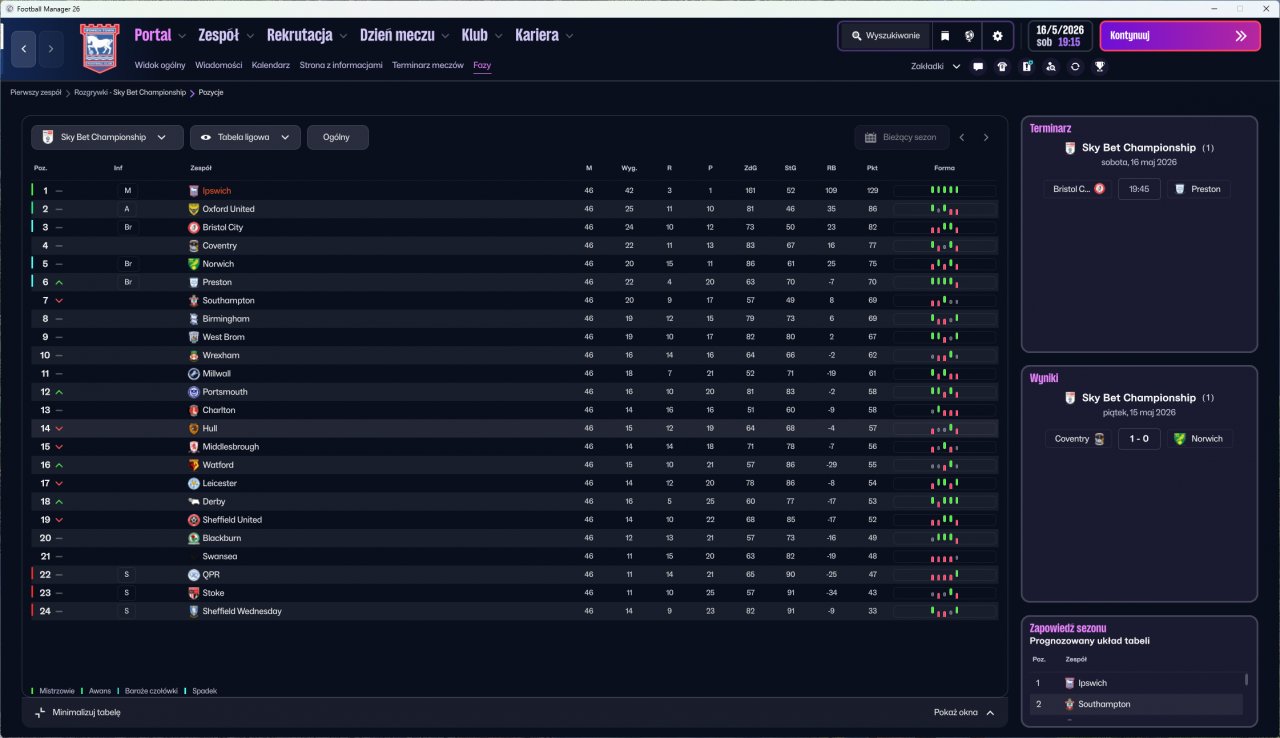1280x738 pixels.
Task: Expand Pokaż okna at bottom right
Action: point(964,712)
